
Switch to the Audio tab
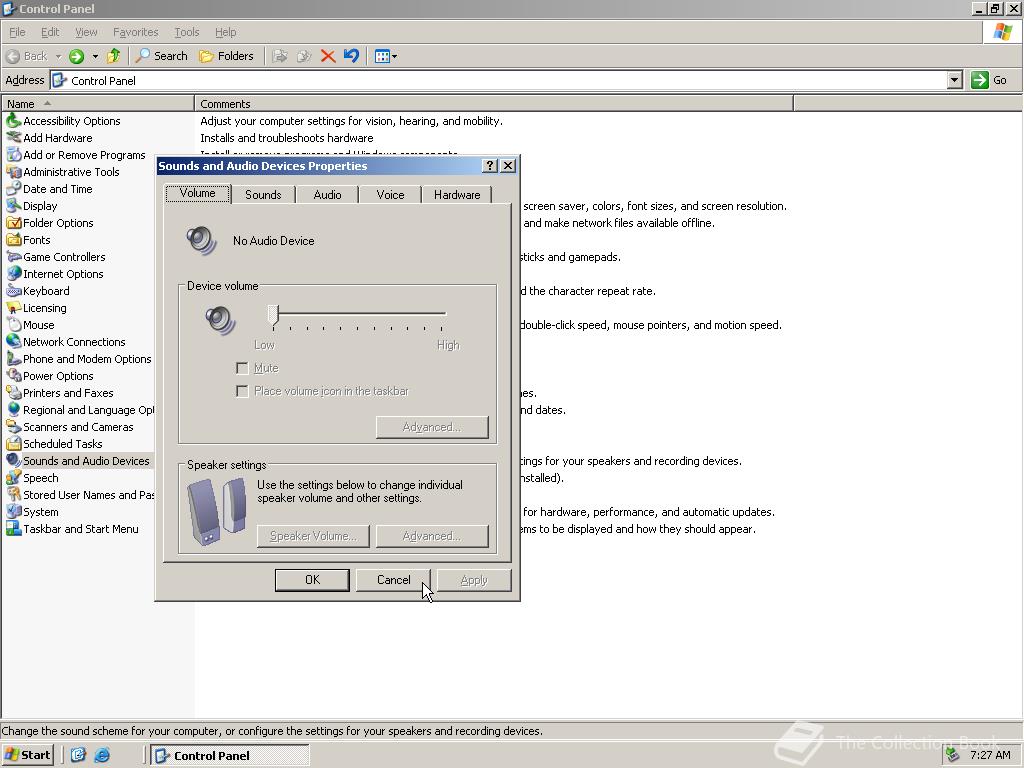pos(327,195)
